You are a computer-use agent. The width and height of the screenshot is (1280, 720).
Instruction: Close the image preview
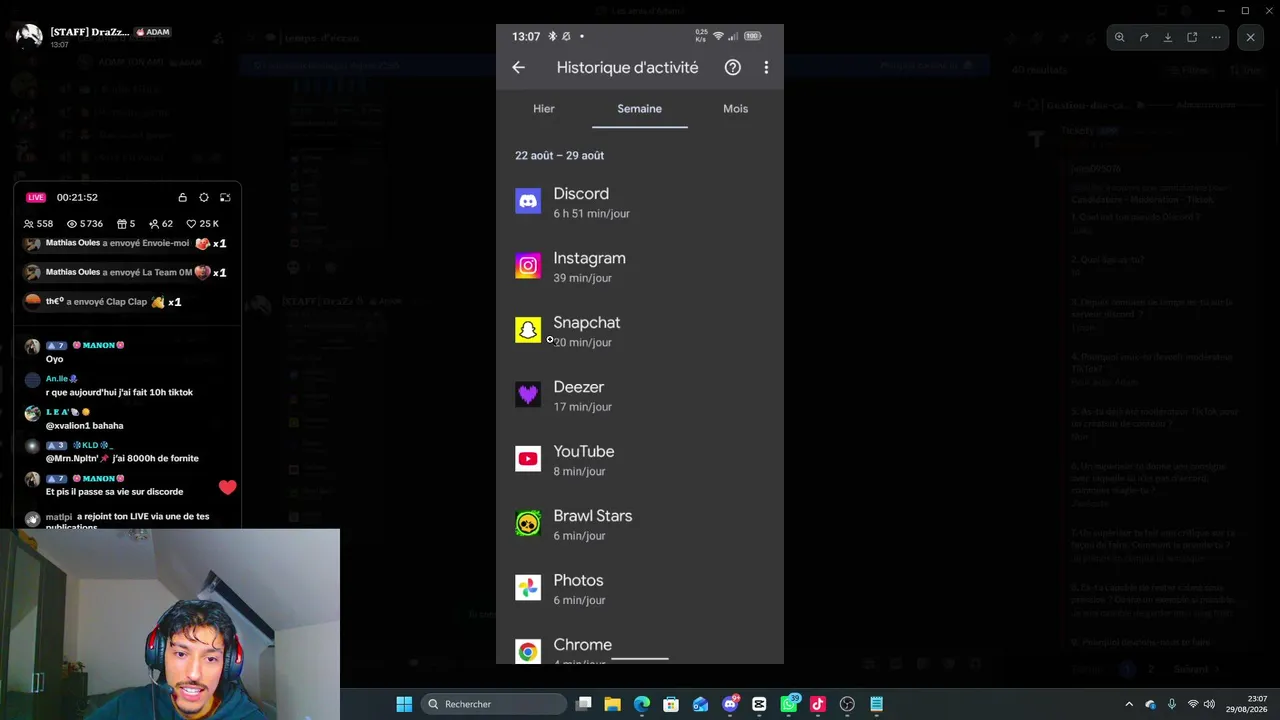[1250, 37]
